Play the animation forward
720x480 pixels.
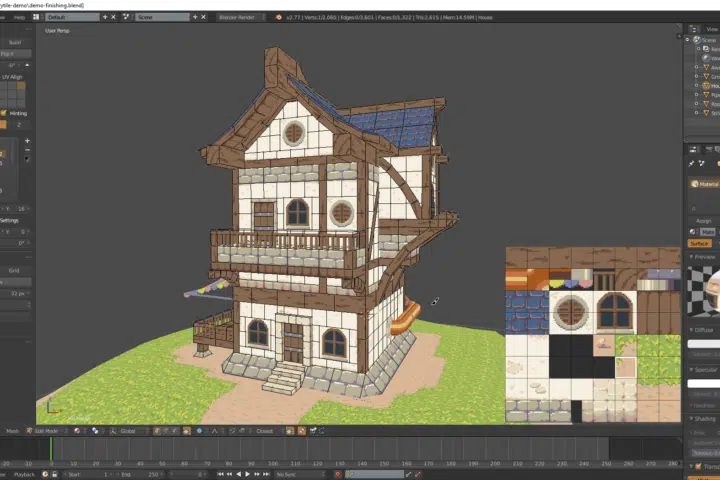[248, 474]
